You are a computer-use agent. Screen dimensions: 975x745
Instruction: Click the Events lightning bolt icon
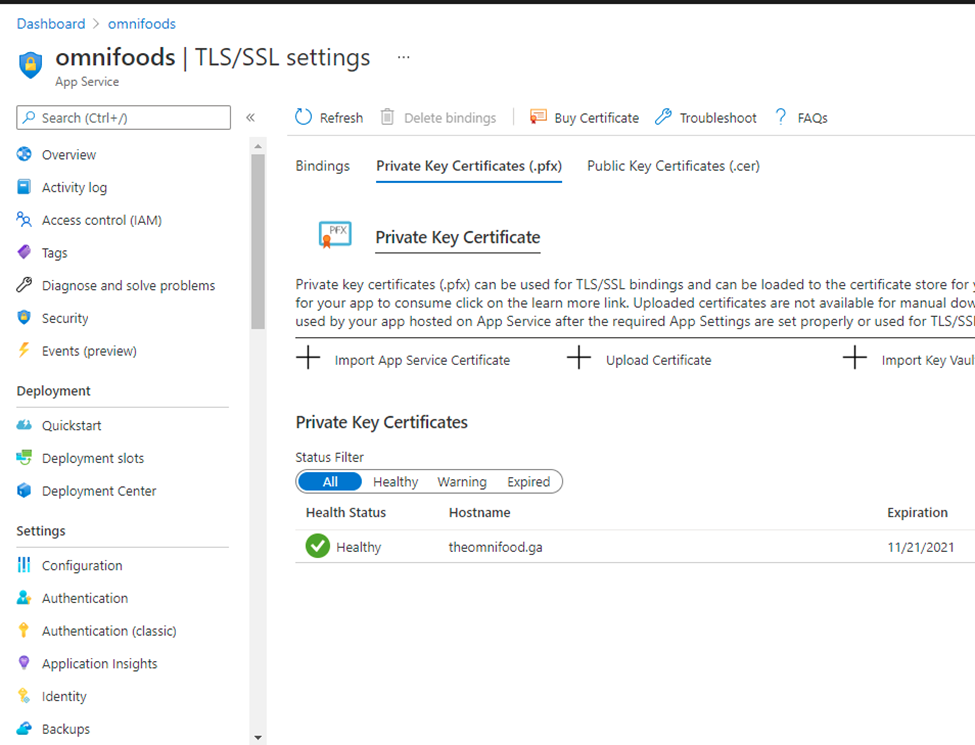[24, 350]
